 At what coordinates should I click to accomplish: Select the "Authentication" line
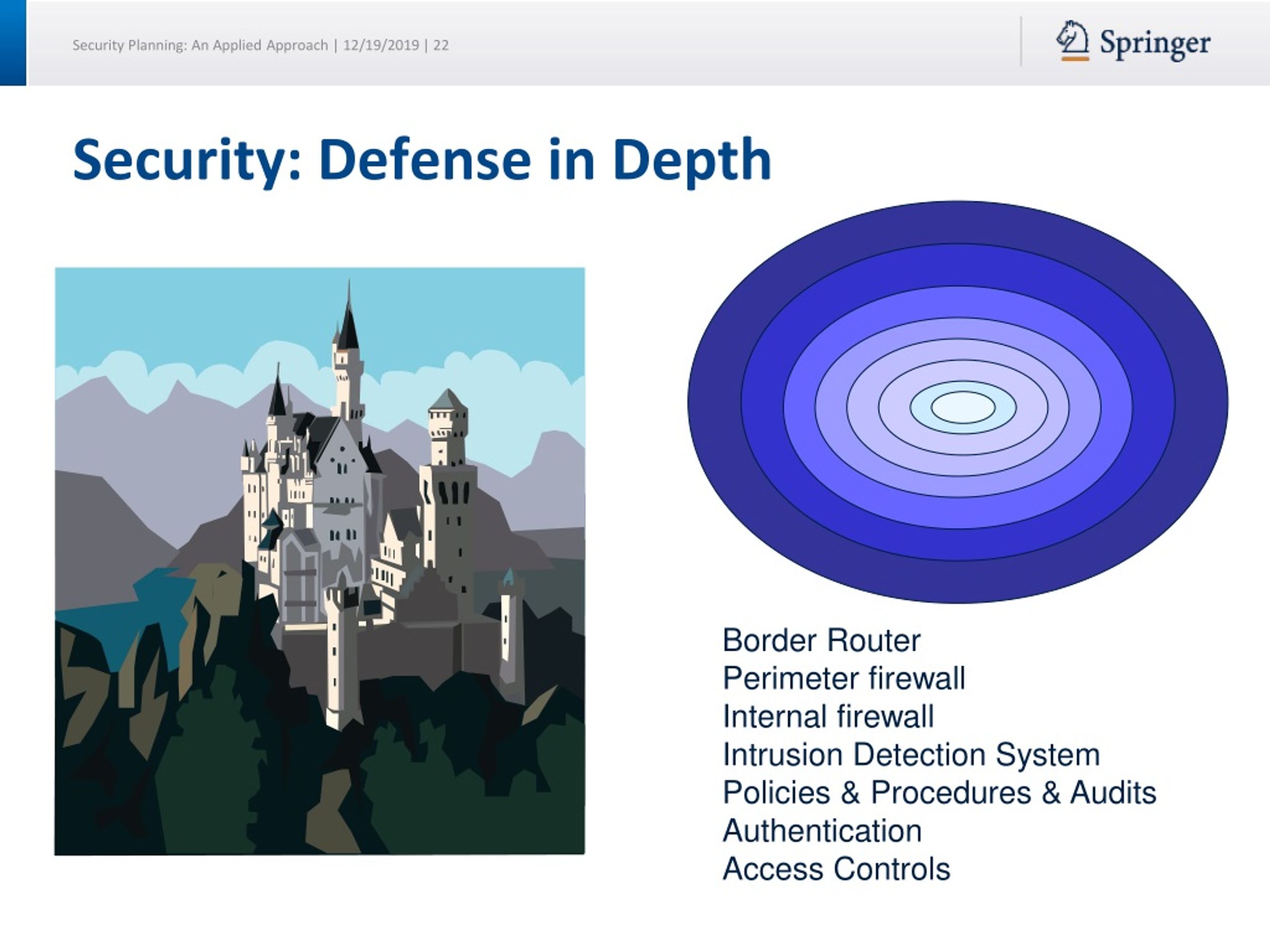822,831
